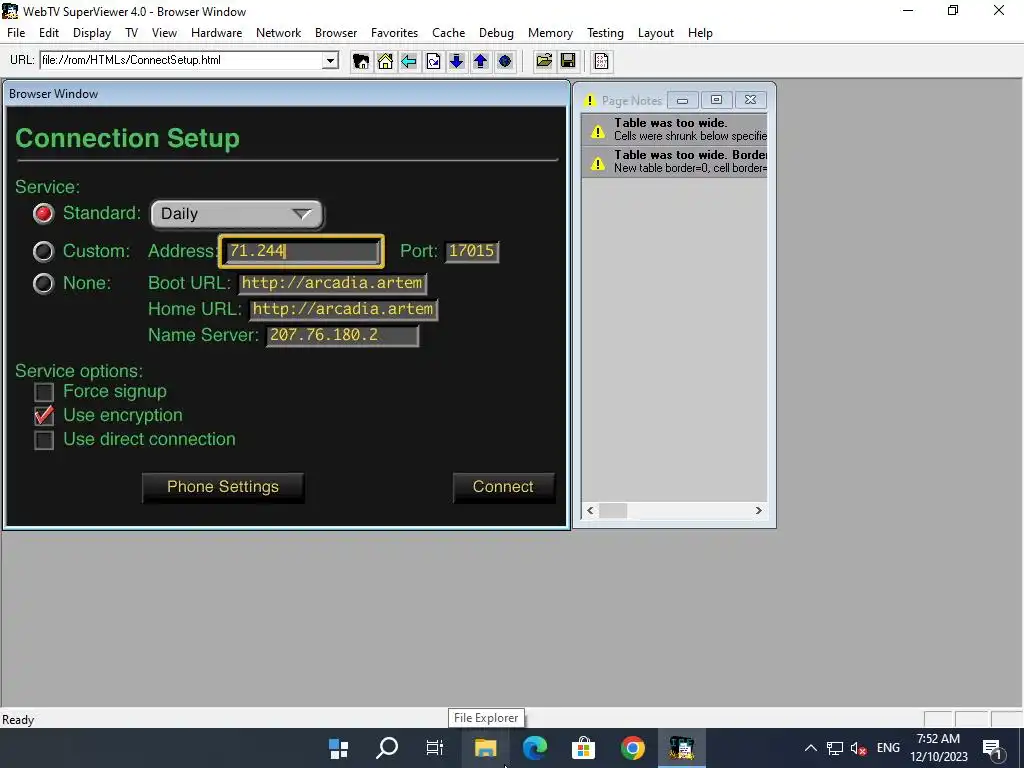Enable the Force signup checkbox
Image resolution: width=1024 pixels, height=768 pixels.
pyautogui.click(x=44, y=392)
